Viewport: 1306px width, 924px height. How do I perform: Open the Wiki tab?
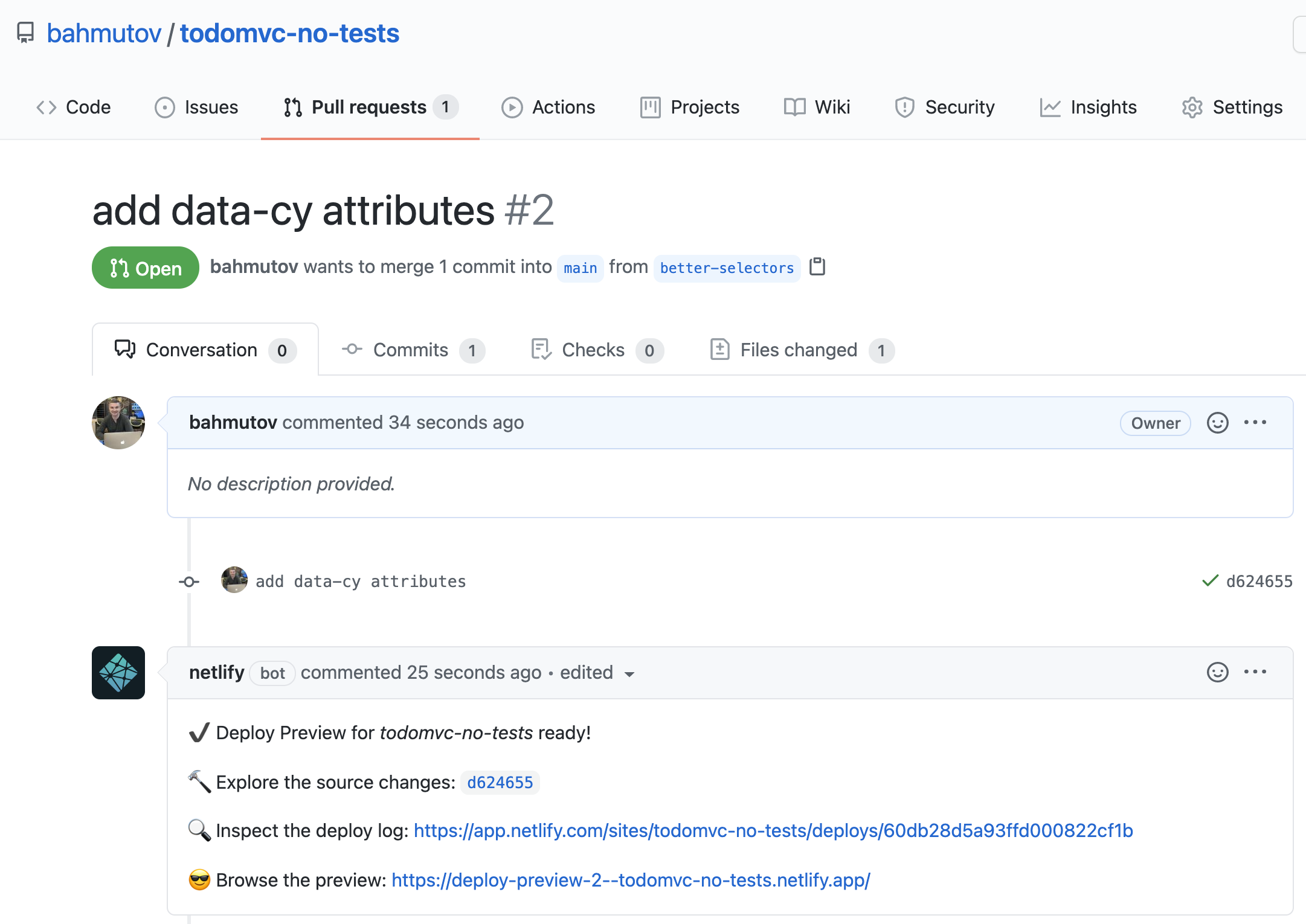pos(817,107)
